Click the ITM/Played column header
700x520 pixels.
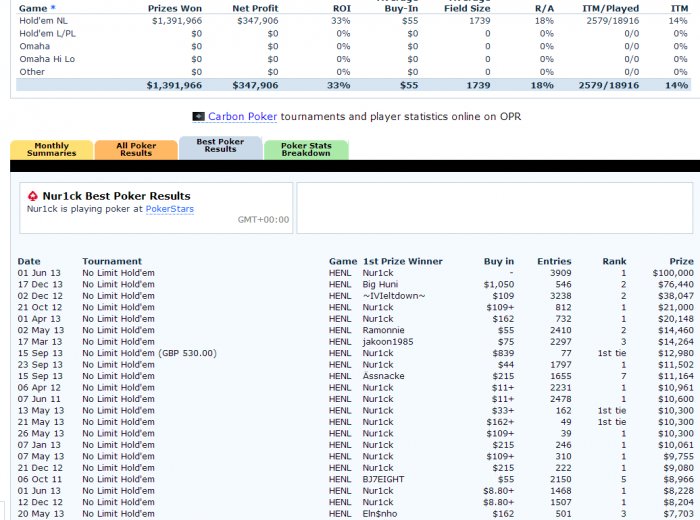610,8
